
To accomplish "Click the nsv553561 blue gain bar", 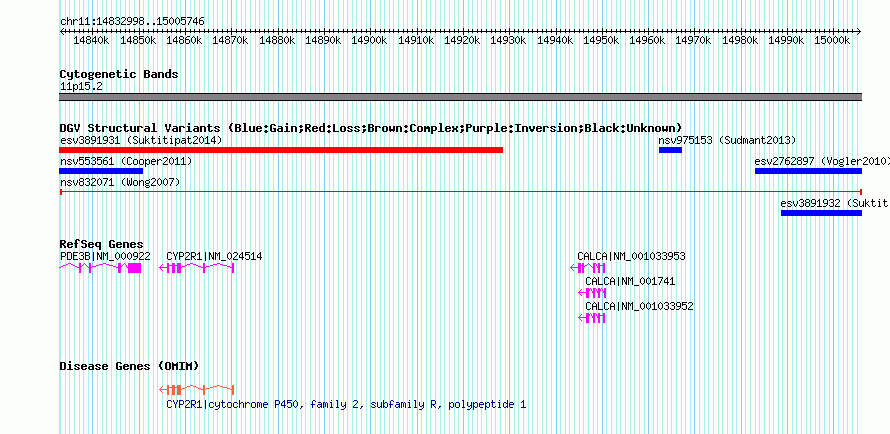I will click(x=101, y=171).
